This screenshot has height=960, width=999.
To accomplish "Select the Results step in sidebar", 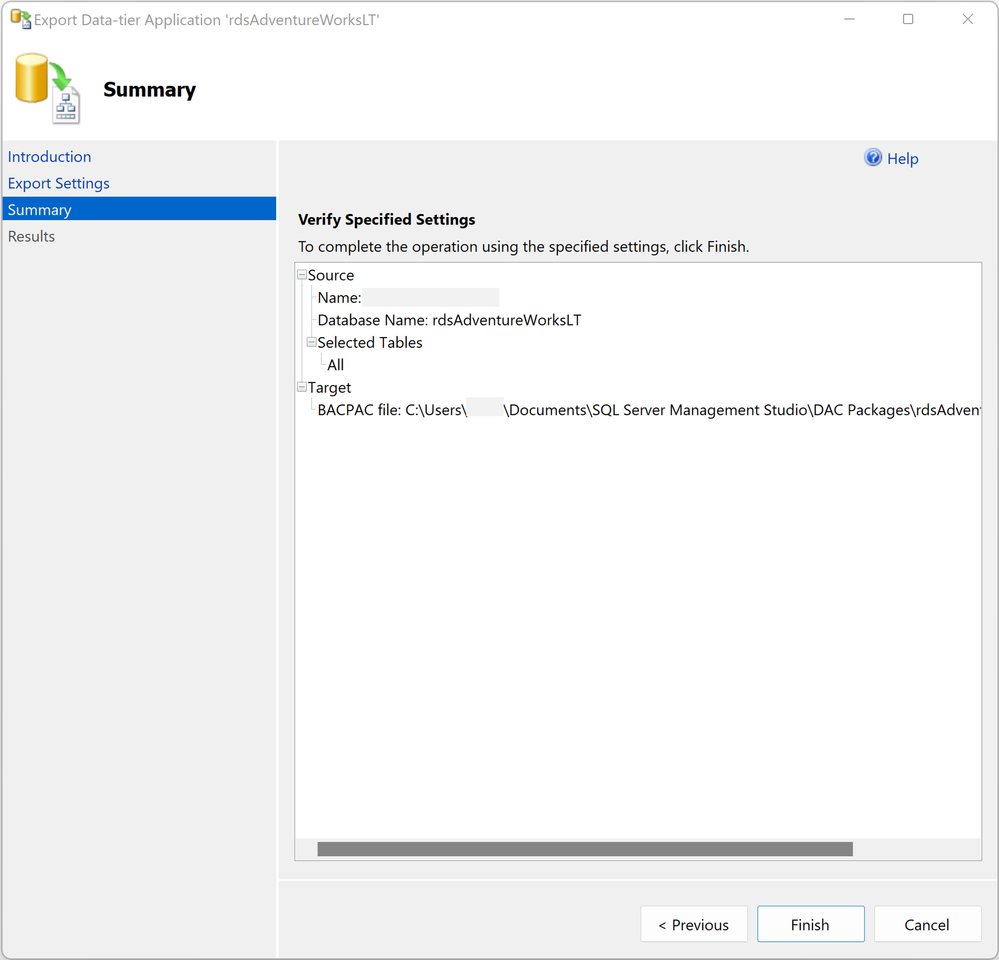I will (31, 236).
